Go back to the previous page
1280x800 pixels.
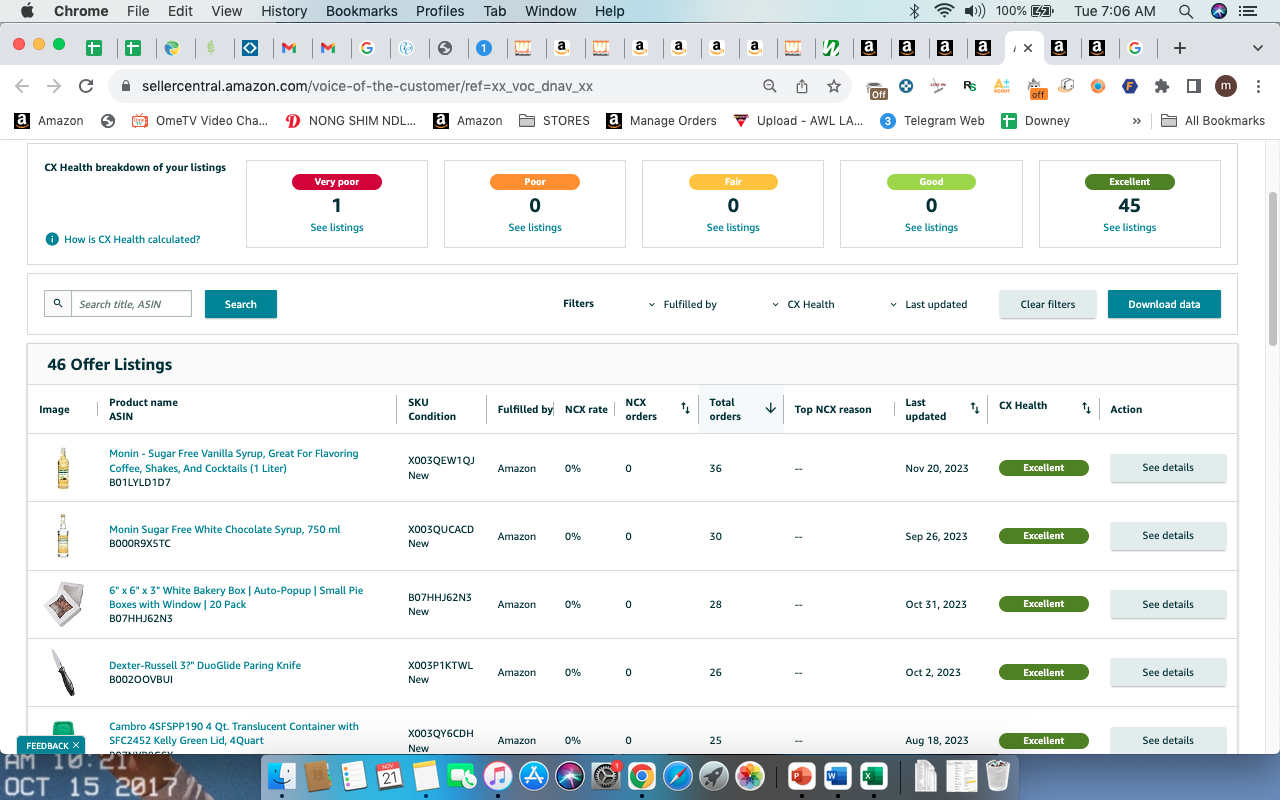[22, 86]
